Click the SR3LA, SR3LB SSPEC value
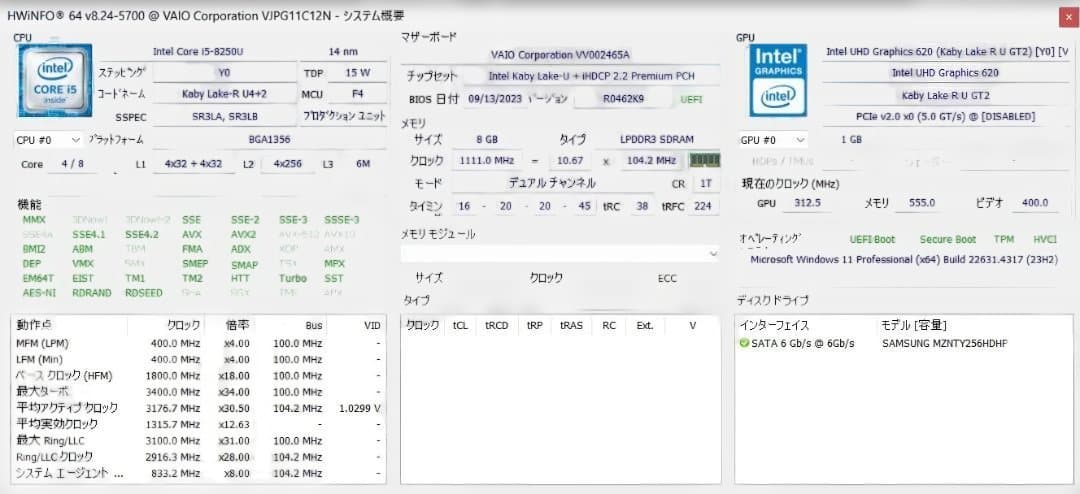 pos(225,116)
